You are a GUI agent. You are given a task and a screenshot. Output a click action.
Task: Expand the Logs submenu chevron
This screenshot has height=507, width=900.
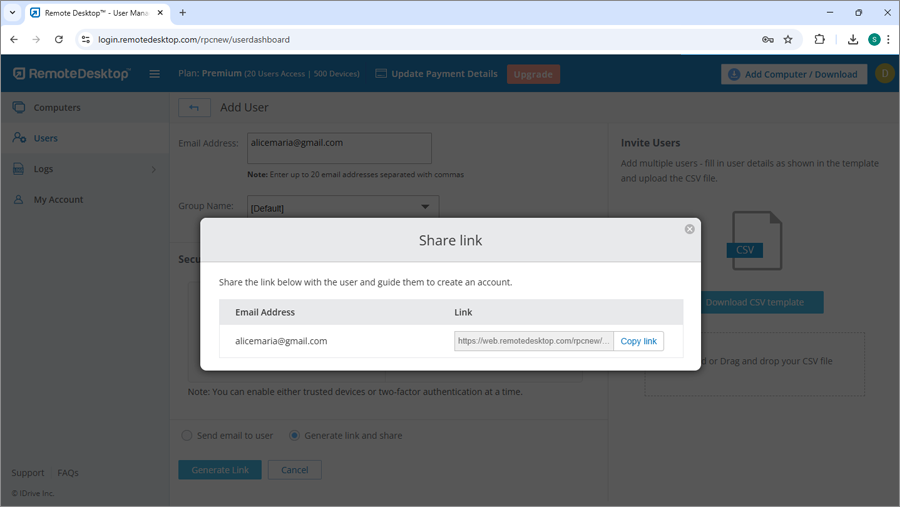(153, 169)
